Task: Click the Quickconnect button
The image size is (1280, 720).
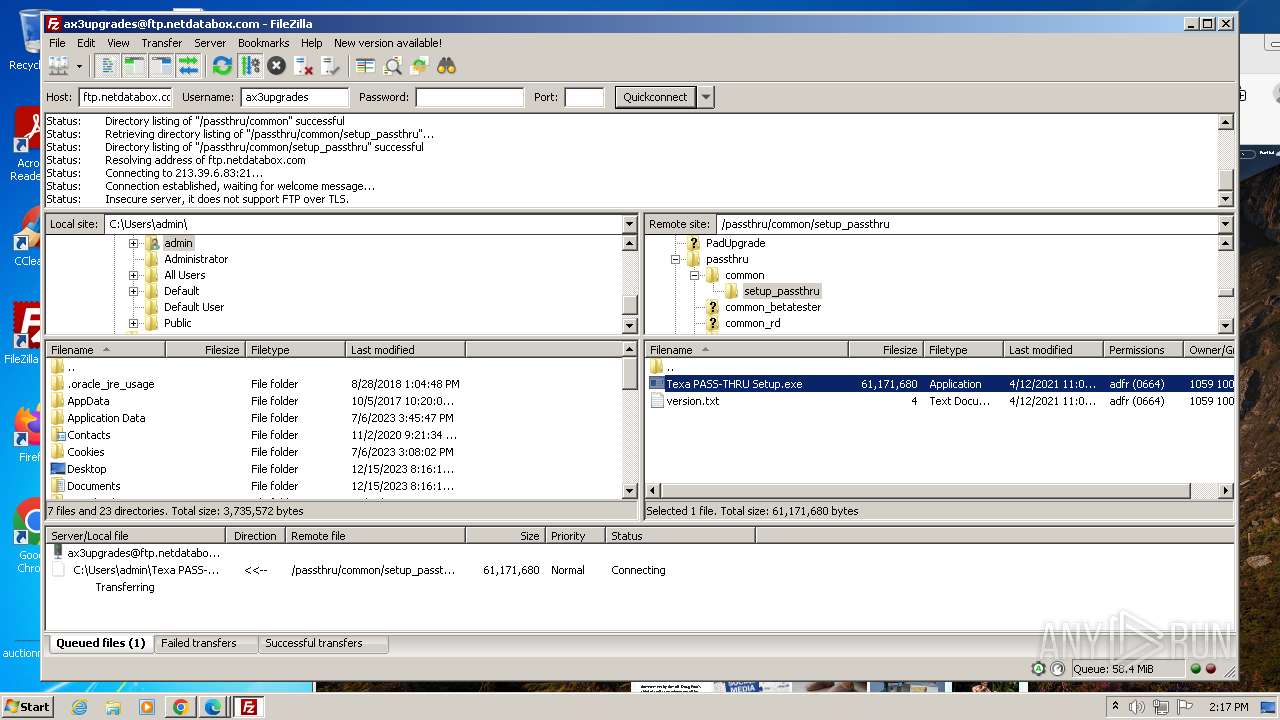Action: (655, 97)
